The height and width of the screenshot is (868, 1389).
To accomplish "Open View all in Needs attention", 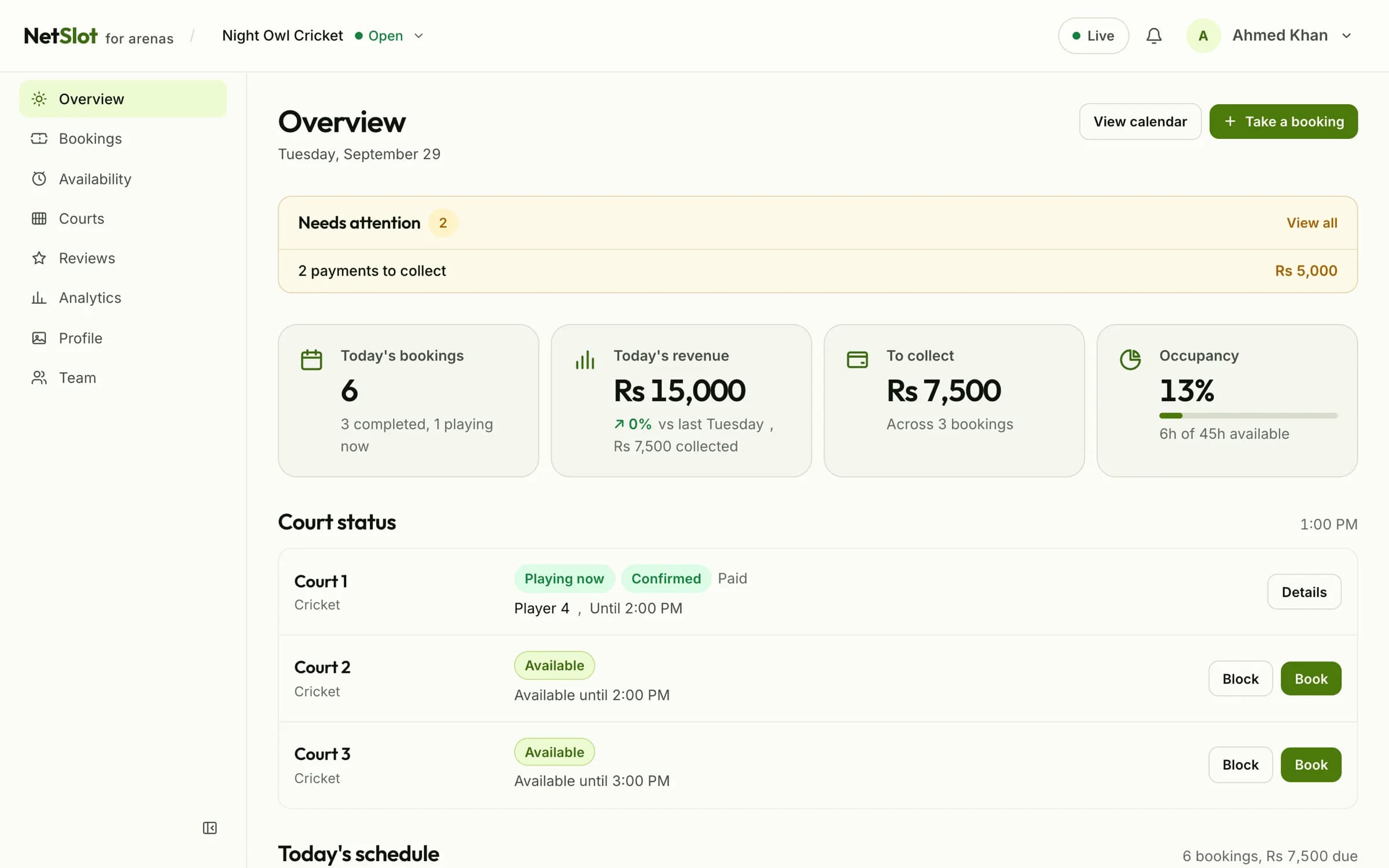I will (1311, 223).
